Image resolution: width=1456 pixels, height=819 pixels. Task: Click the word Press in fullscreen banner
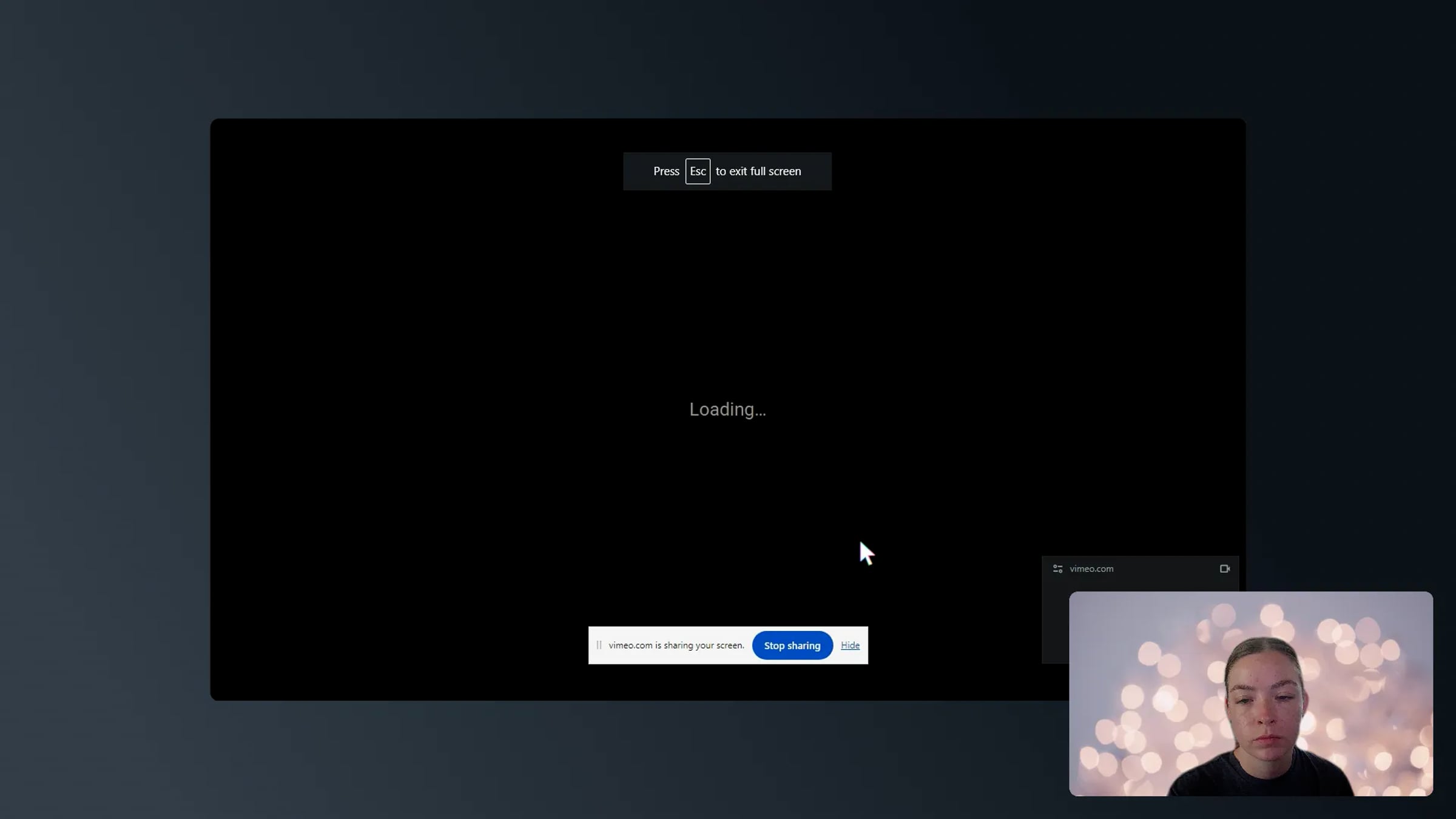click(x=666, y=171)
